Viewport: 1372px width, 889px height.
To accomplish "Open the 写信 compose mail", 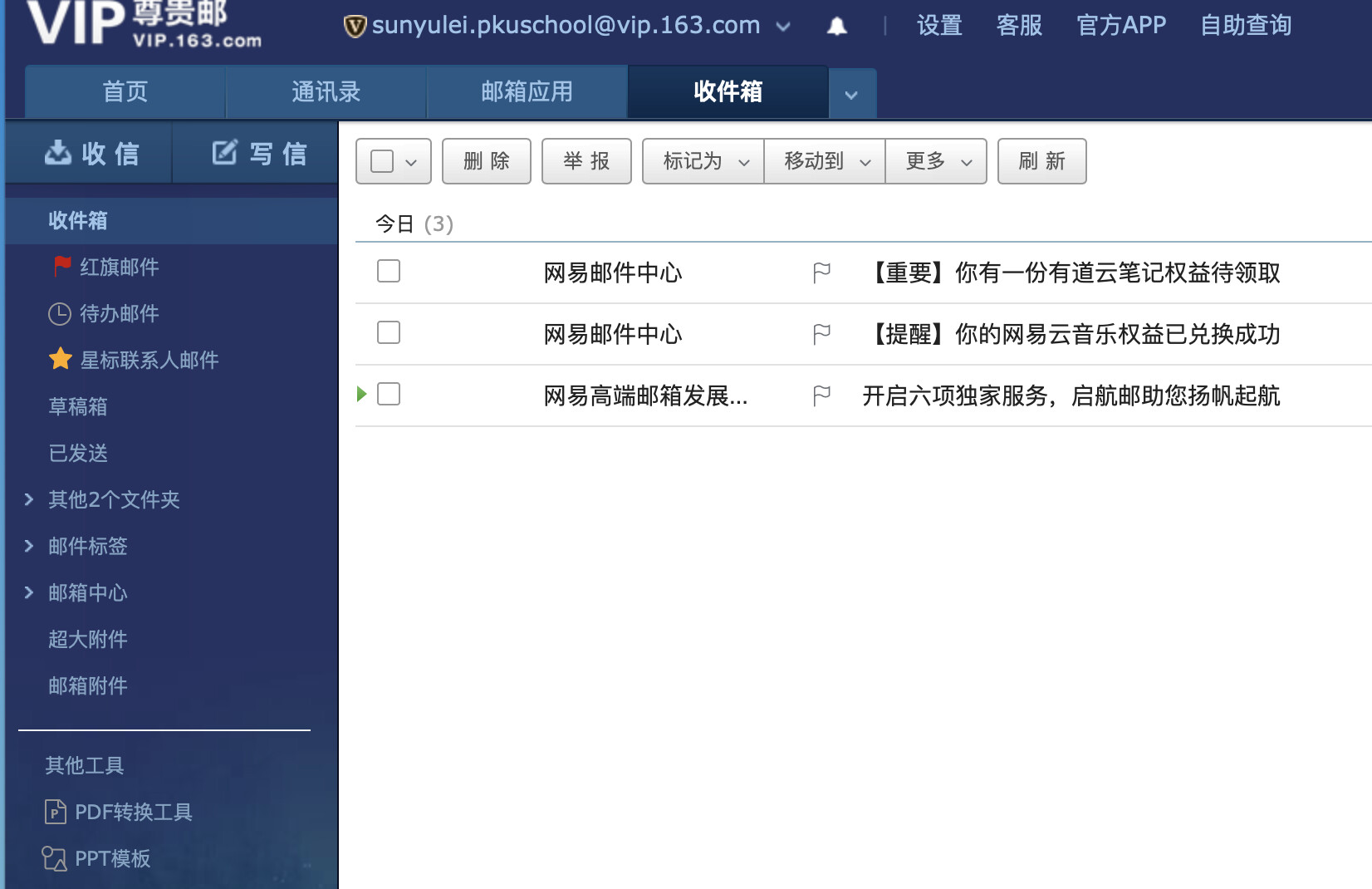I will (258, 154).
